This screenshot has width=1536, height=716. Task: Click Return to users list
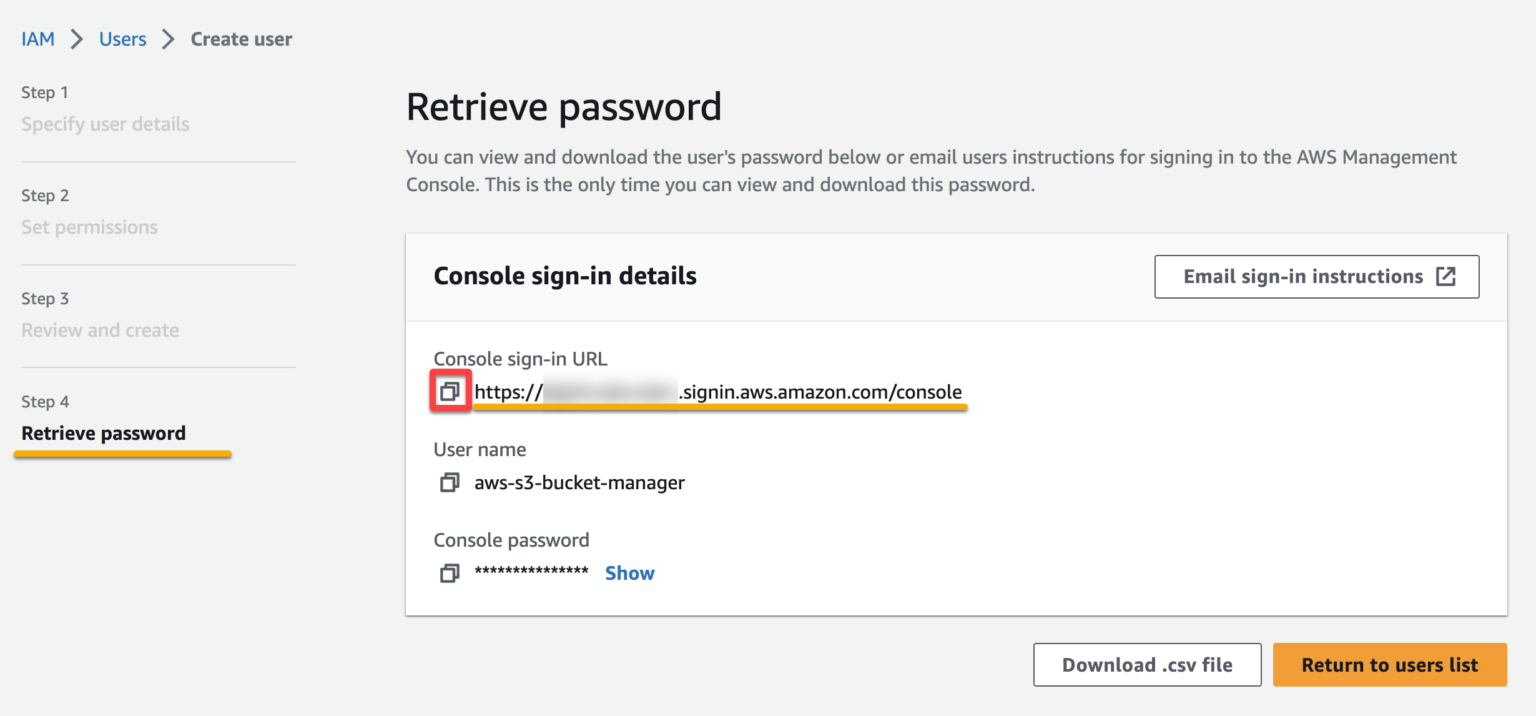(1389, 664)
